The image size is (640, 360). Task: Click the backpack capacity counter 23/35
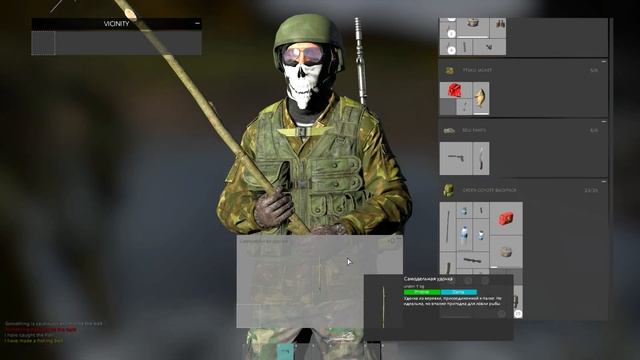point(591,191)
